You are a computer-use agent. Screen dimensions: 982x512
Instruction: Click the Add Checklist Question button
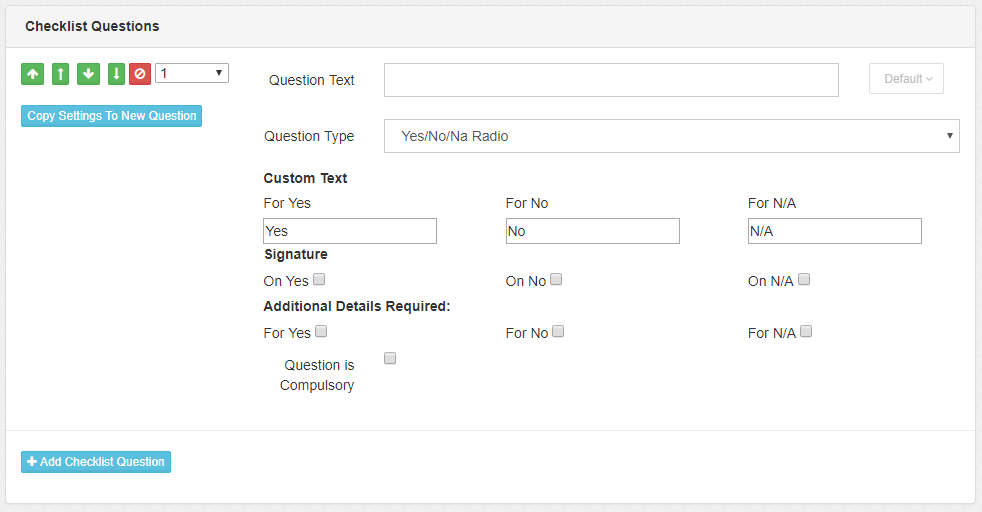pyautogui.click(x=96, y=462)
